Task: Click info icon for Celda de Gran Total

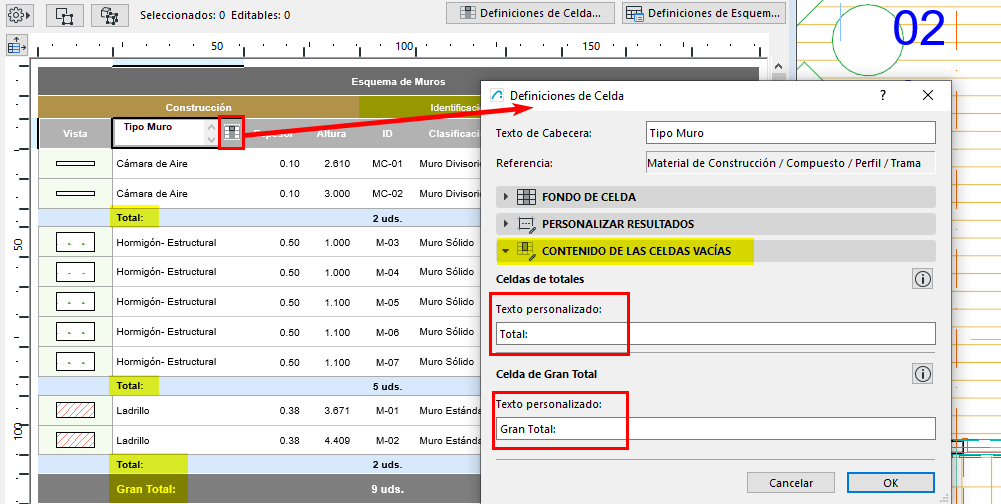Action: coord(923,374)
